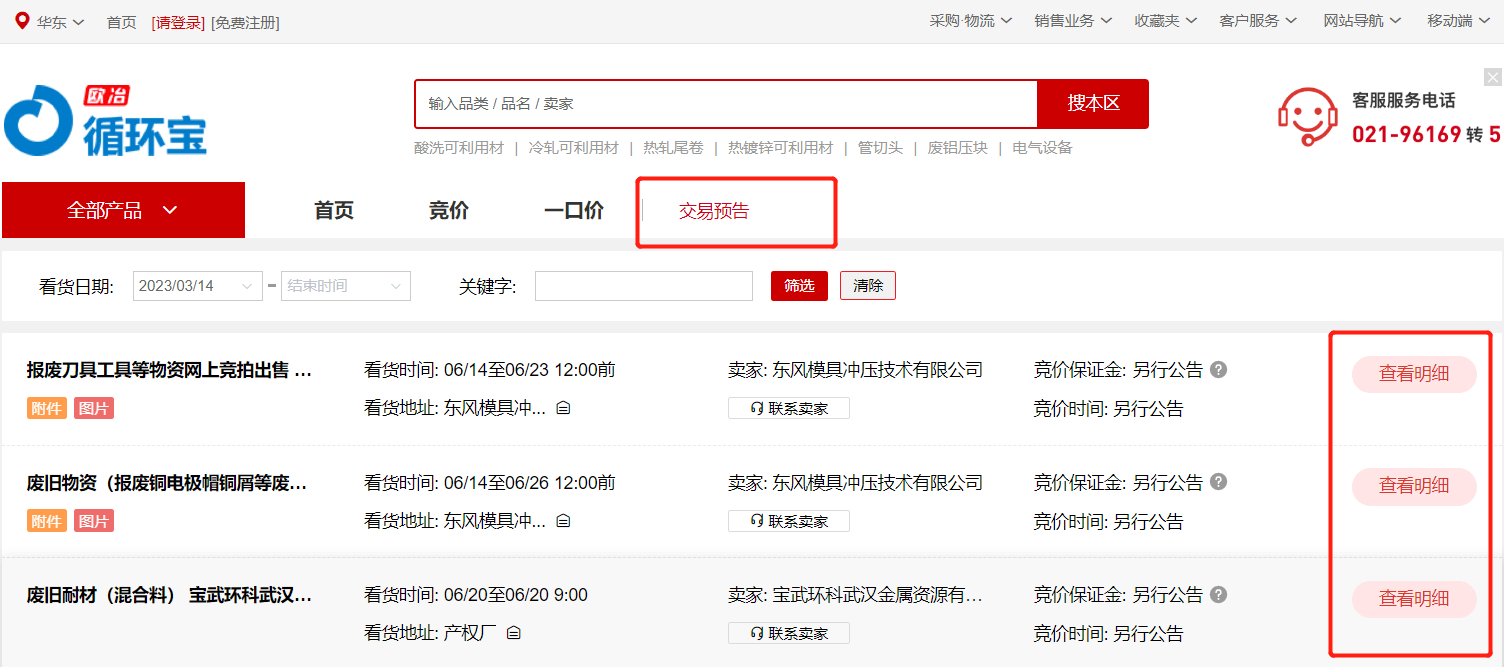The height and width of the screenshot is (667, 1504).
Task: Click the help question mark in first listing
Action: (x=1218, y=370)
